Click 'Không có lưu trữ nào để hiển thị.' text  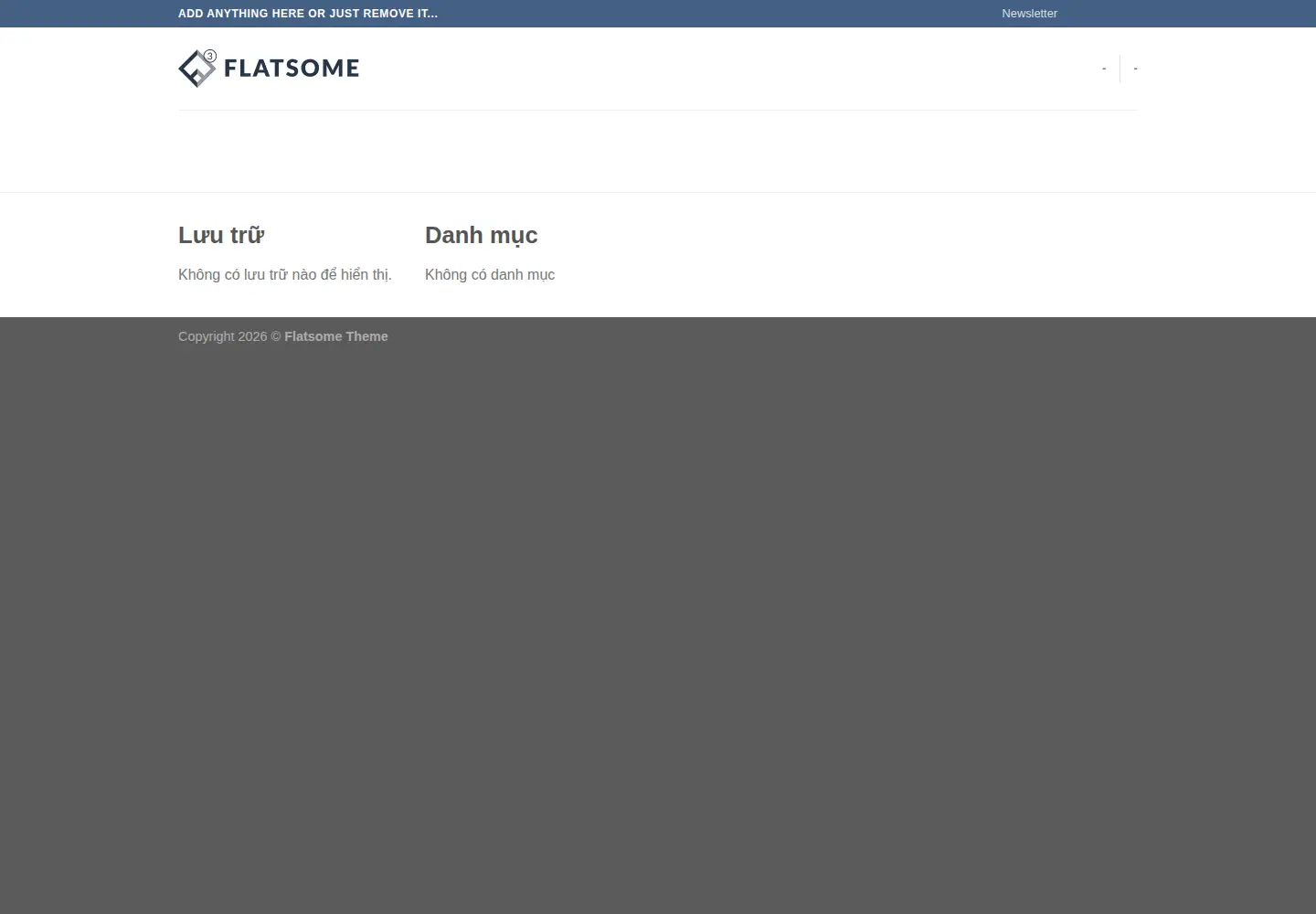tap(285, 274)
